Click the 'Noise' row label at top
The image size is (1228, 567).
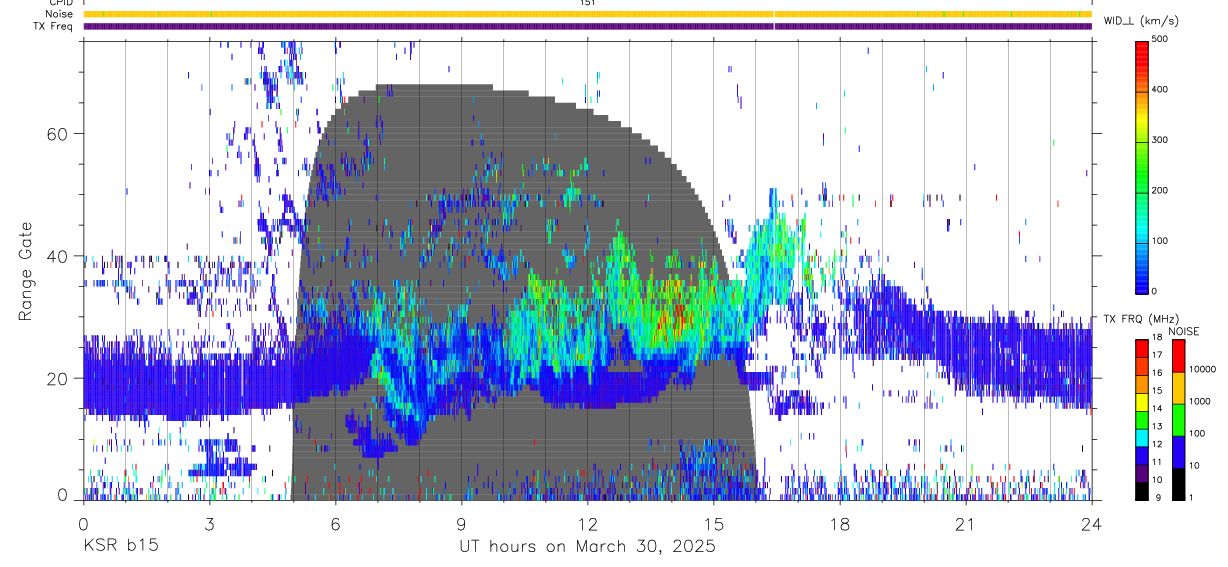click(x=59, y=14)
